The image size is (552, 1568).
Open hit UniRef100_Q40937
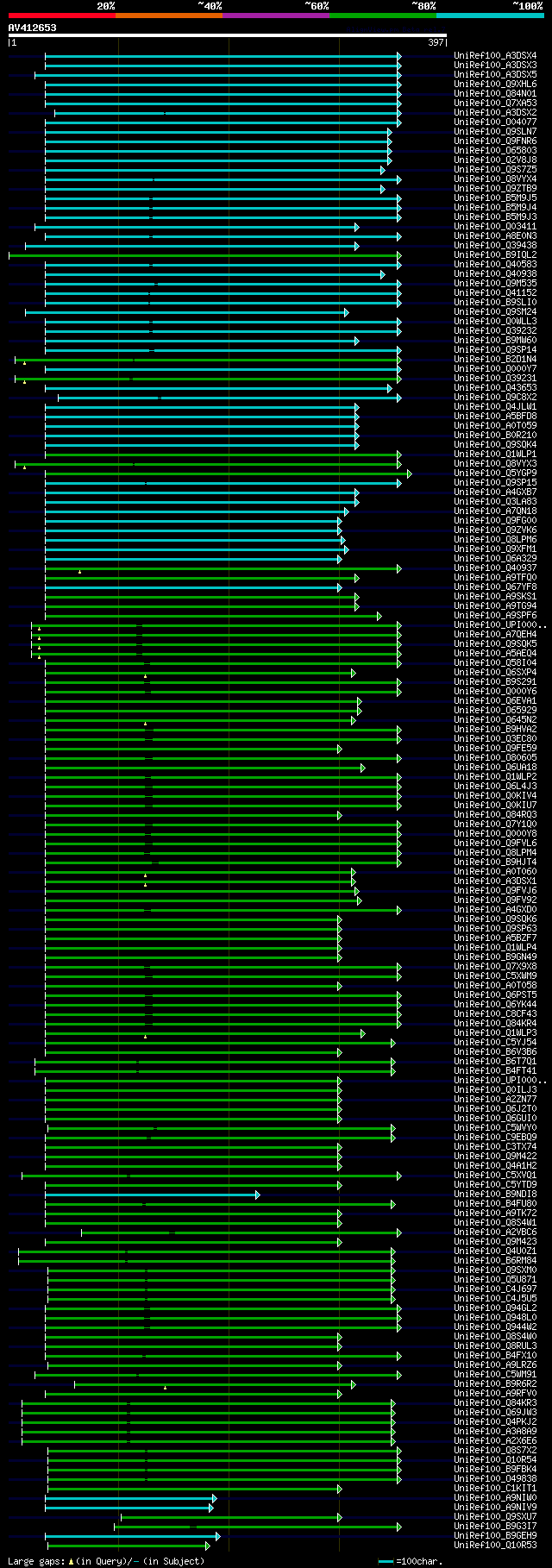pyautogui.click(x=495, y=568)
